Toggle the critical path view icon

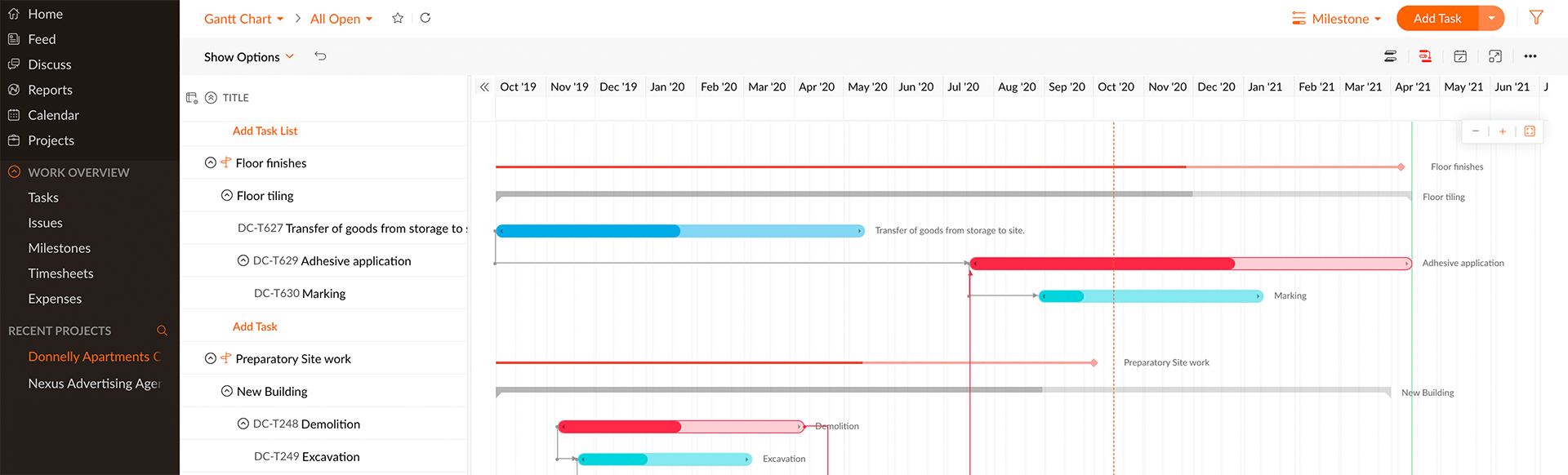(1425, 56)
